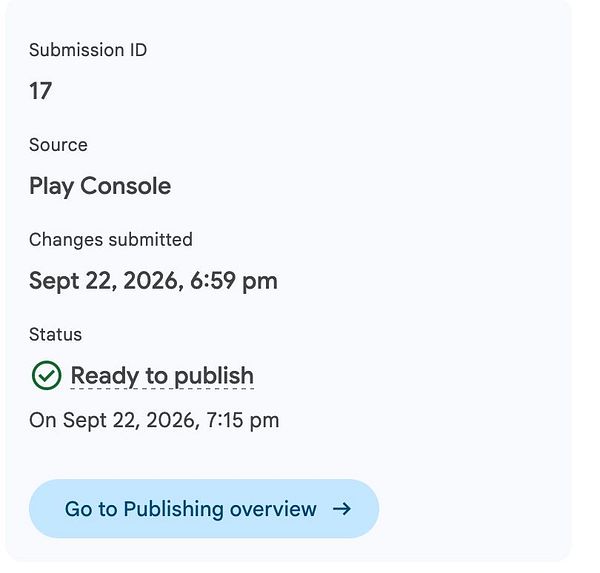Image resolution: width=600 pixels, height=573 pixels.
Task: Click the Sept 22, 2026, 6:59 pm timestamp
Action: [153, 281]
